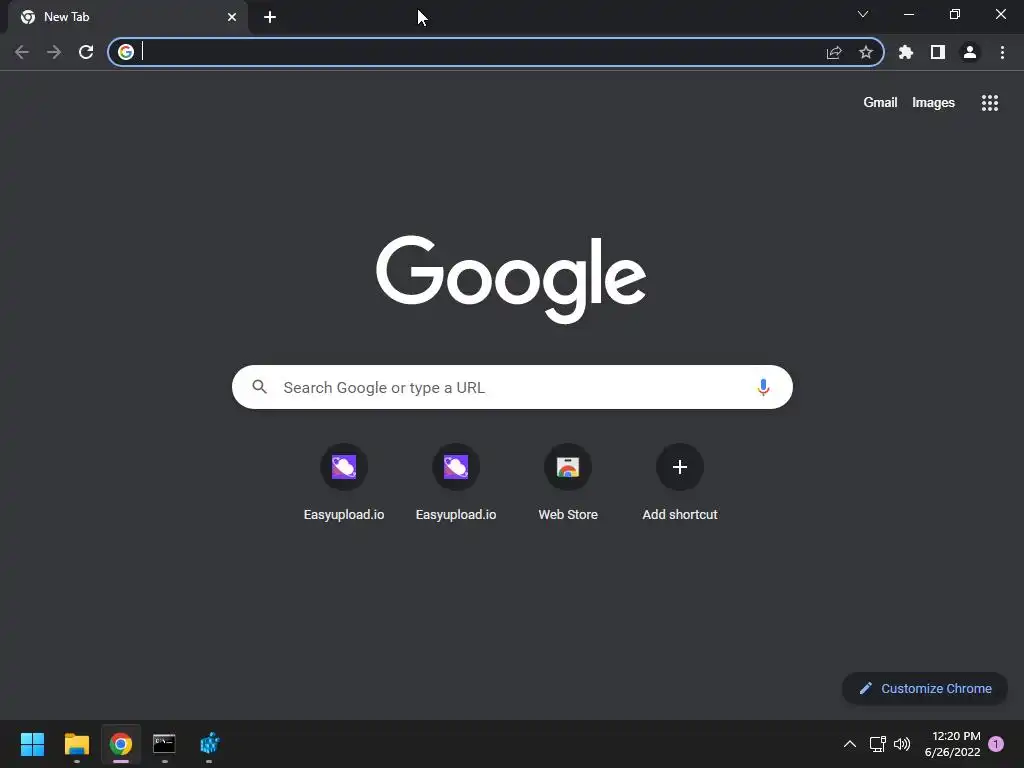Start voice search with microphone icon
The image size is (1024, 768).
pos(763,387)
